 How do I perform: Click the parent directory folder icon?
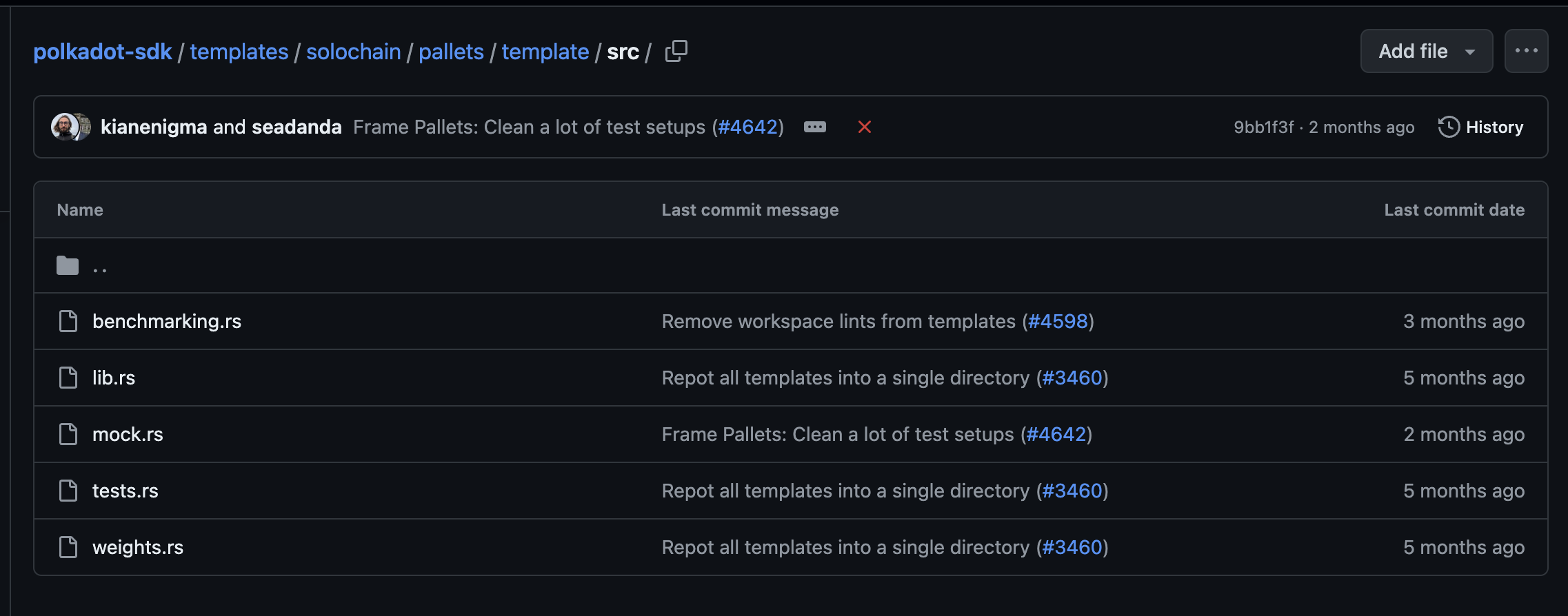click(68, 266)
